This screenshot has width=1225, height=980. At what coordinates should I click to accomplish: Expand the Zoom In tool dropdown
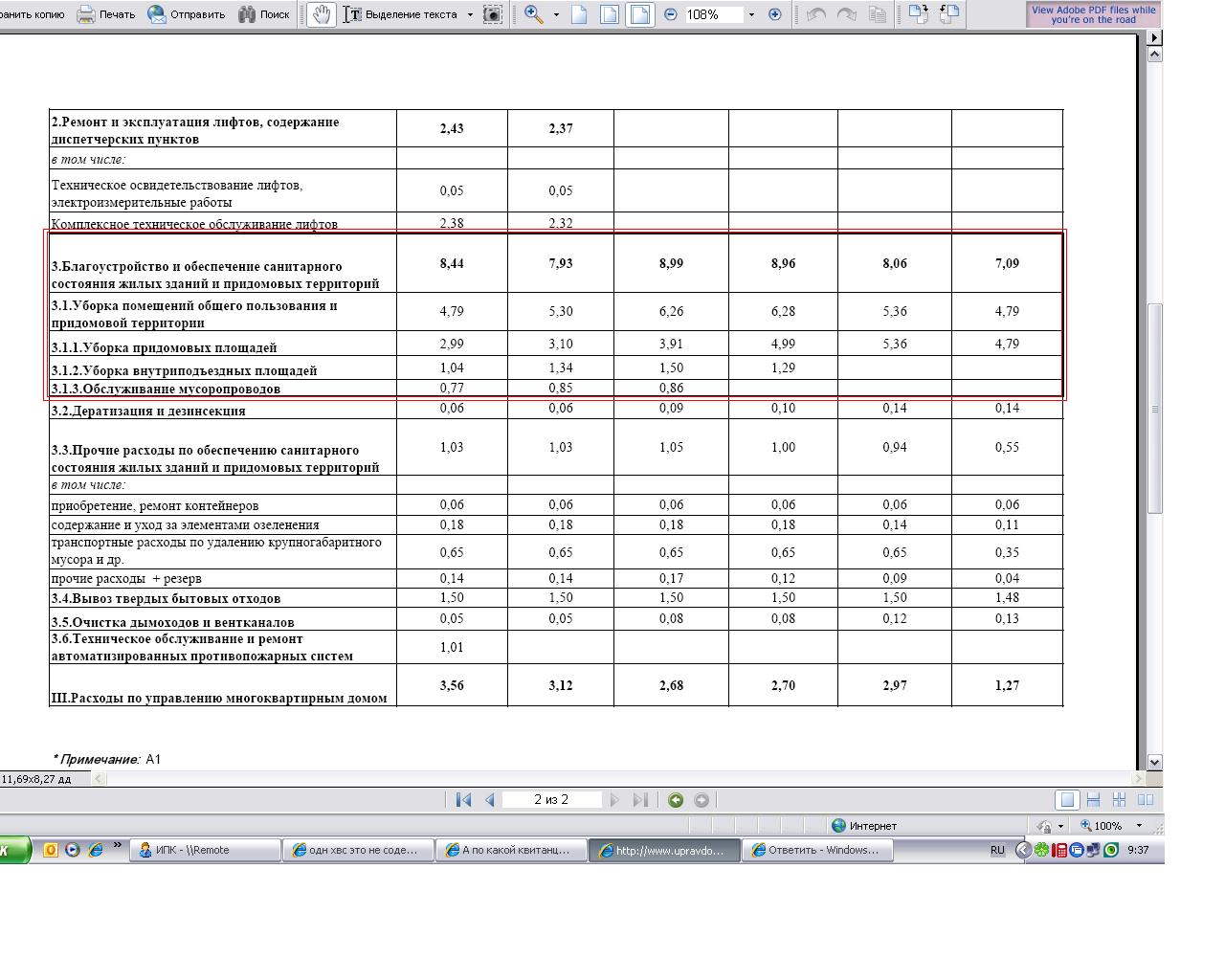556,14
